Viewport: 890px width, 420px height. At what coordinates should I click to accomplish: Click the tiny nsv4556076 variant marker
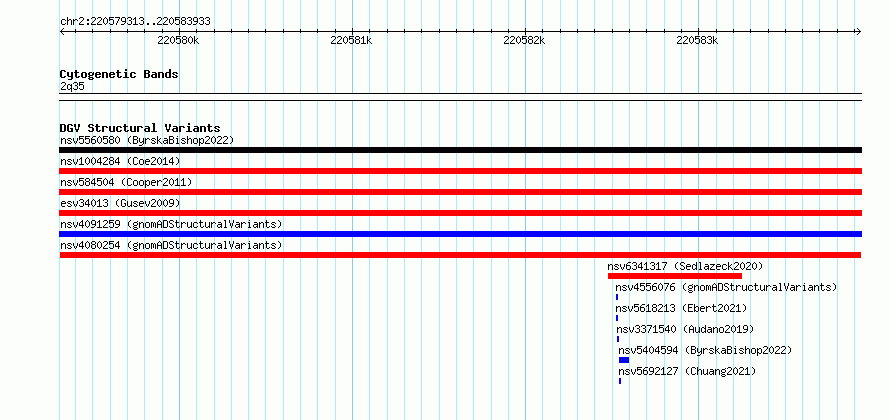[x=617, y=297]
